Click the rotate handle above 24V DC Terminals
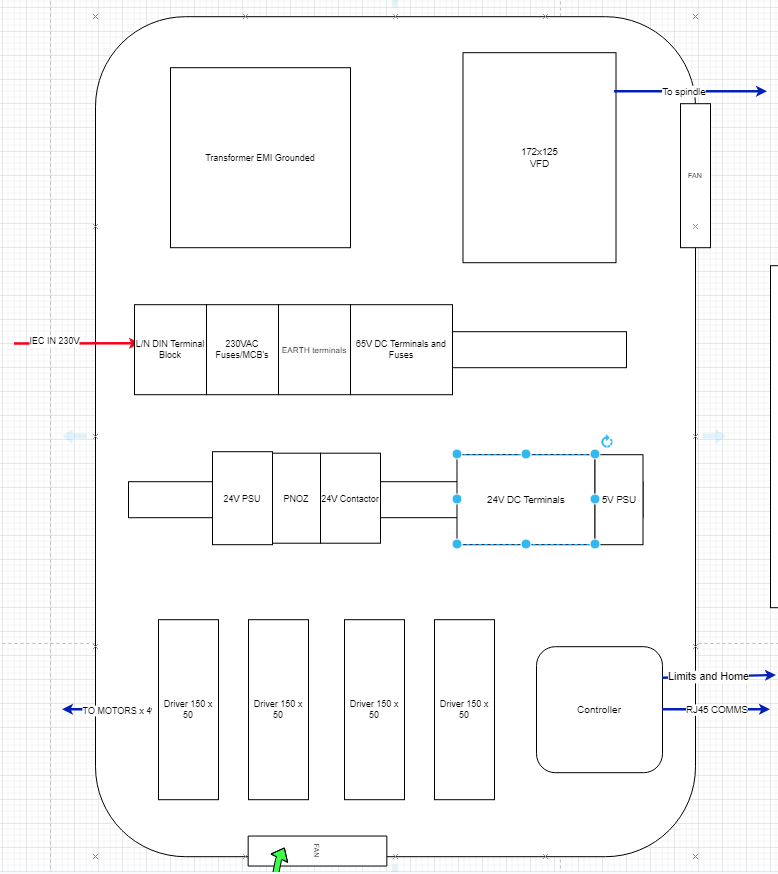 click(607, 441)
